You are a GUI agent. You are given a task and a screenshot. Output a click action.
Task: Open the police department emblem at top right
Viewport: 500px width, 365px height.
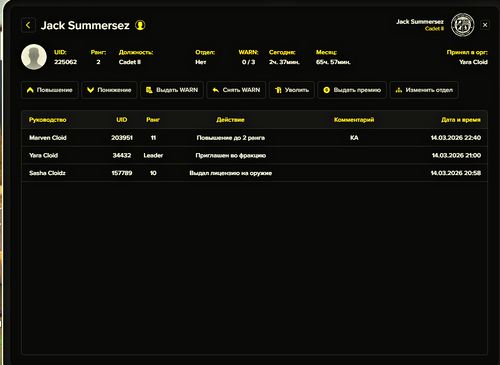[x=462, y=25]
